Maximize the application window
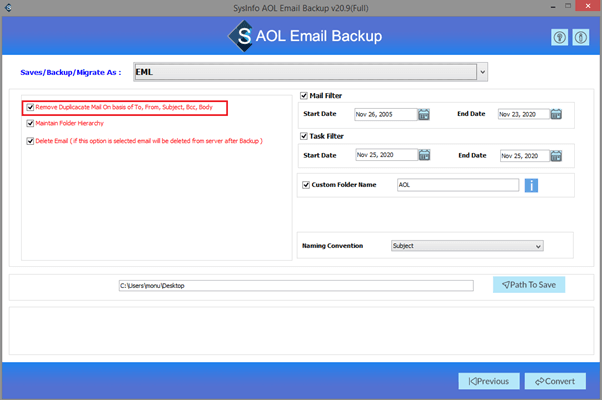This screenshot has height=400, width=602. 568,6
